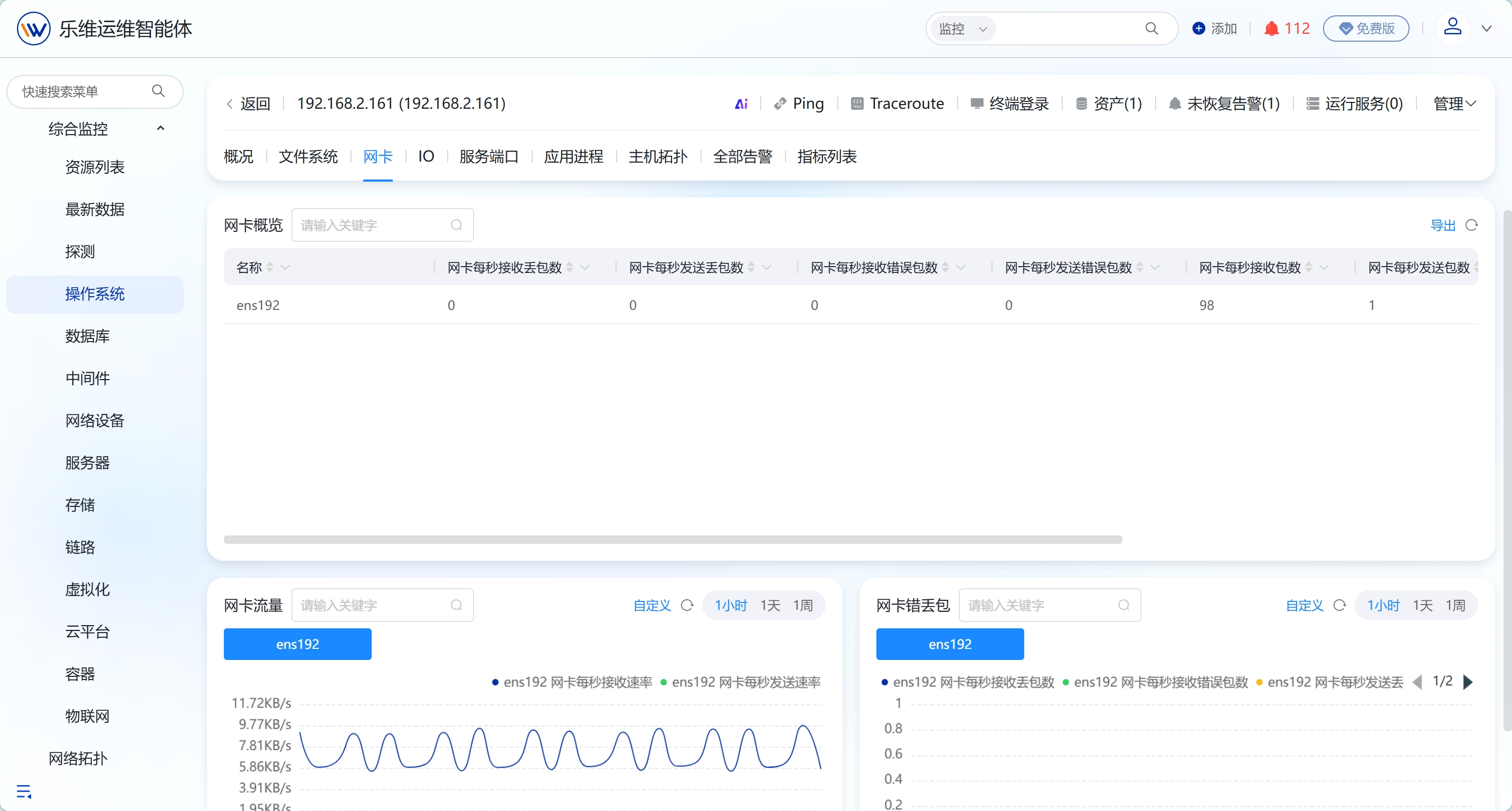Open 网卡每秒发送错误包数 column filter chevron
1512x811 pixels.
(1155, 268)
